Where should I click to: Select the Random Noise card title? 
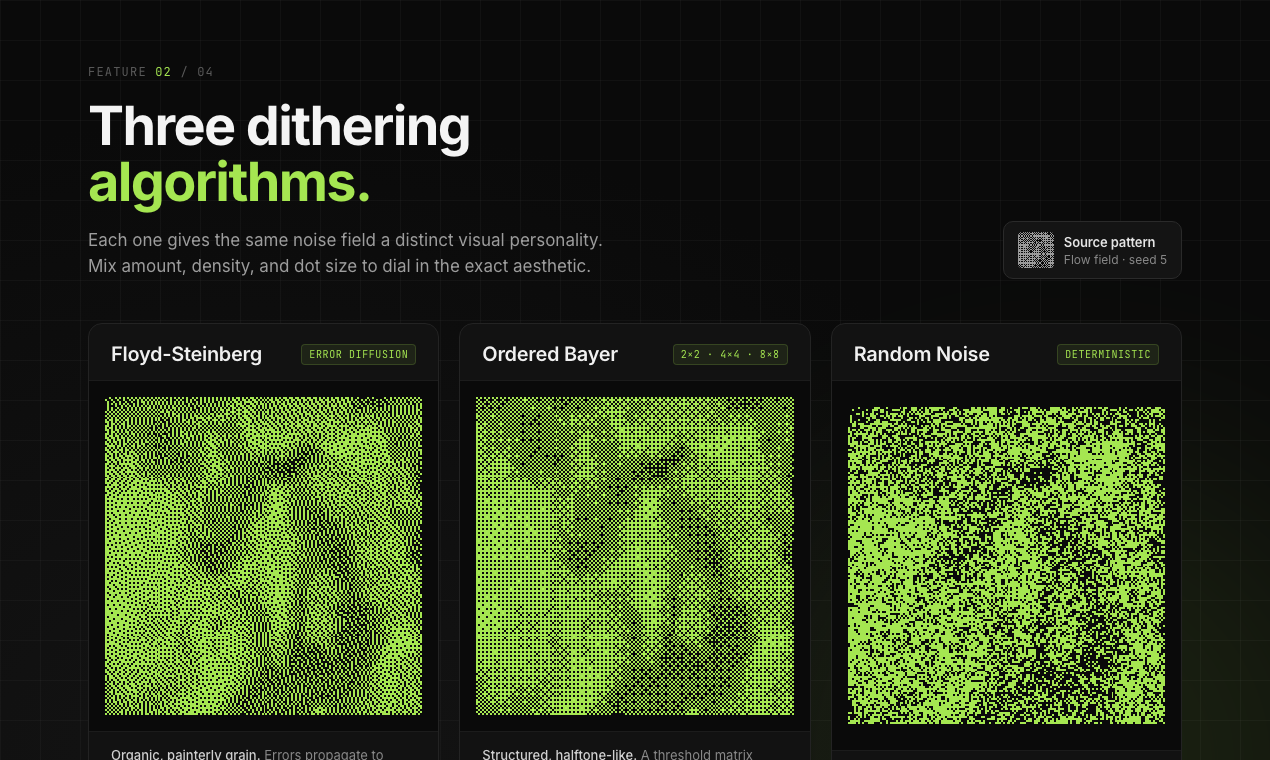[922, 354]
